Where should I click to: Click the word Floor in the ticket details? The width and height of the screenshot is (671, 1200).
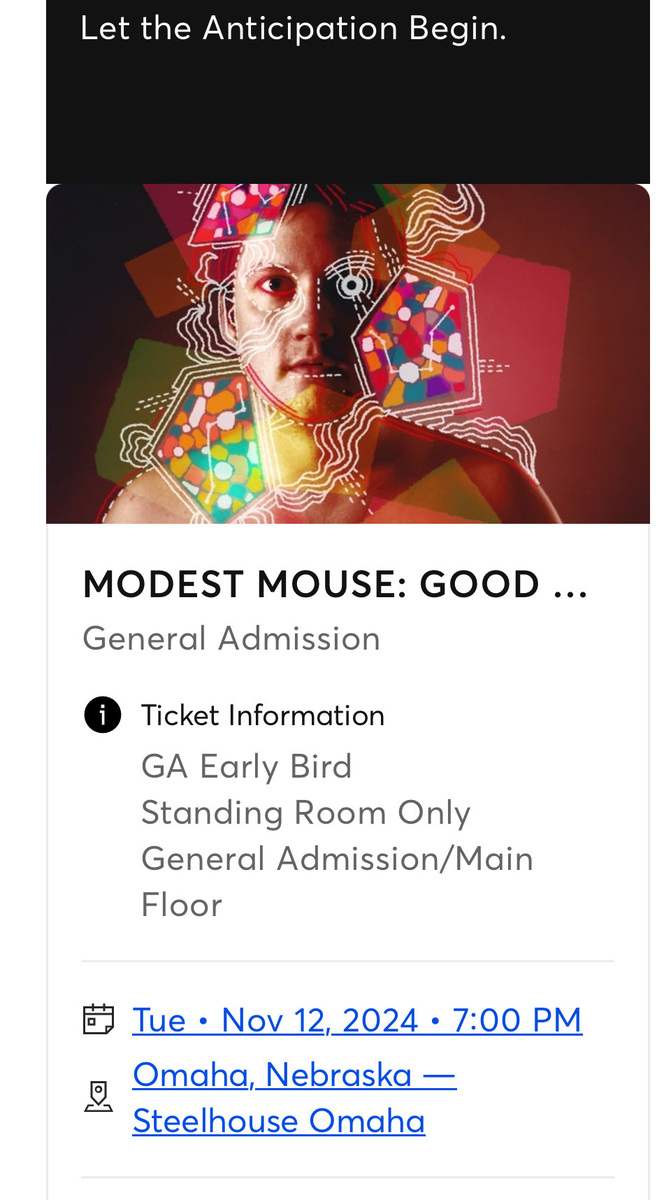pos(181,905)
